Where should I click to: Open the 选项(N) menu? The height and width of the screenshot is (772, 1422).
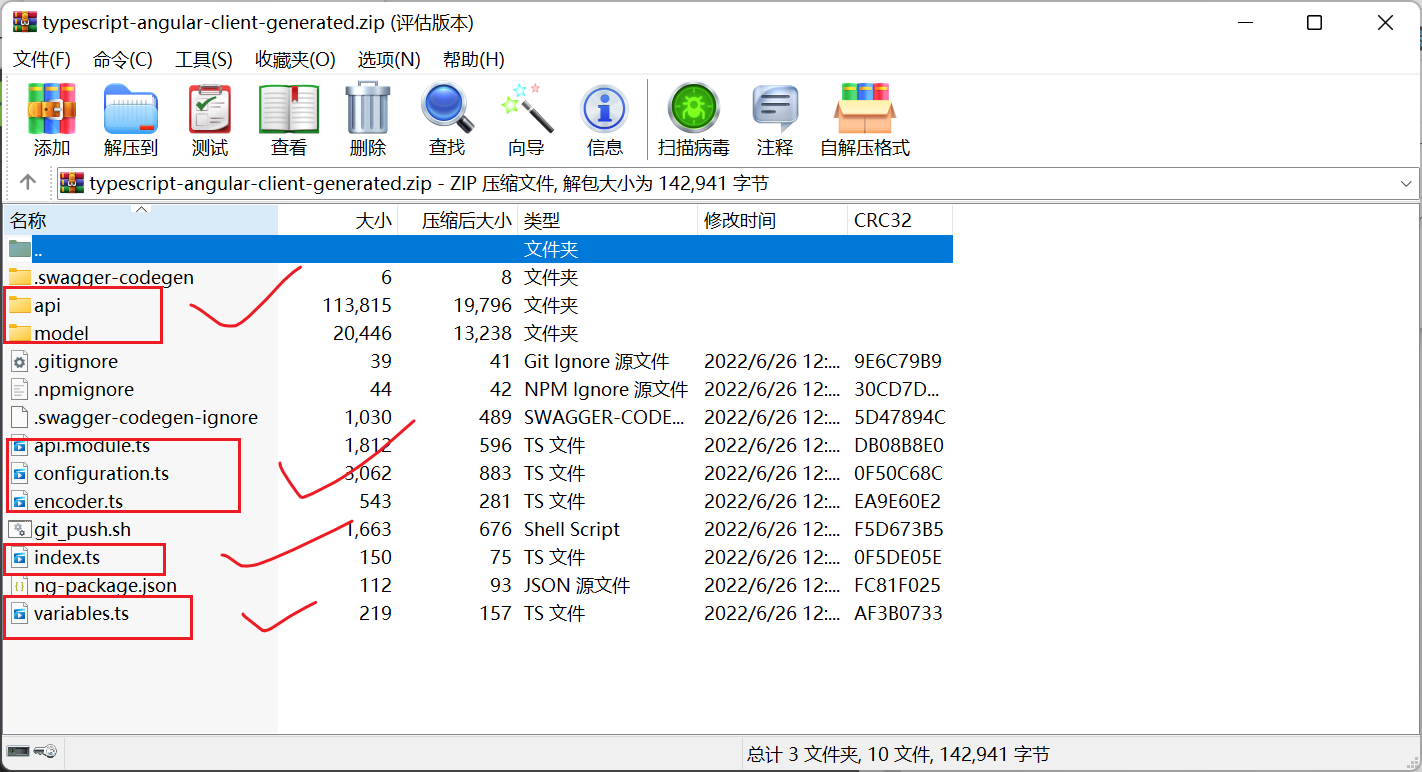(x=389, y=60)
